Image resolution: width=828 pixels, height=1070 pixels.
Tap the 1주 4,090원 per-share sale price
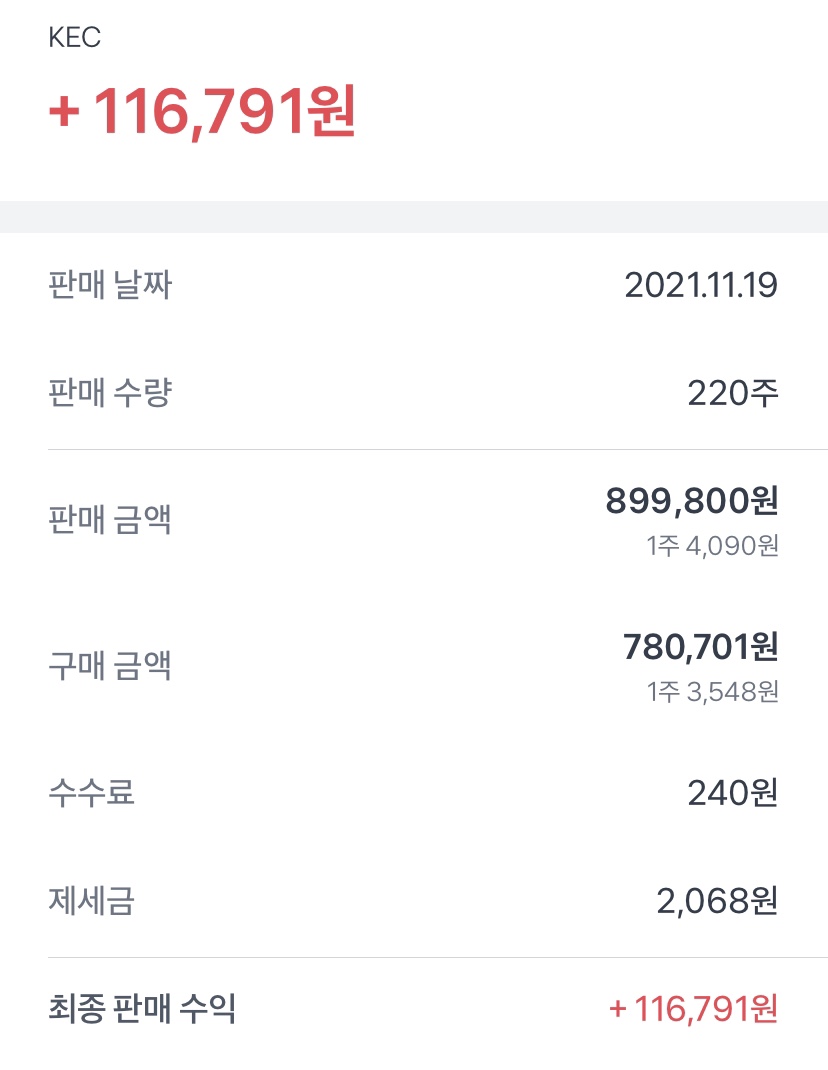(712, 546)
